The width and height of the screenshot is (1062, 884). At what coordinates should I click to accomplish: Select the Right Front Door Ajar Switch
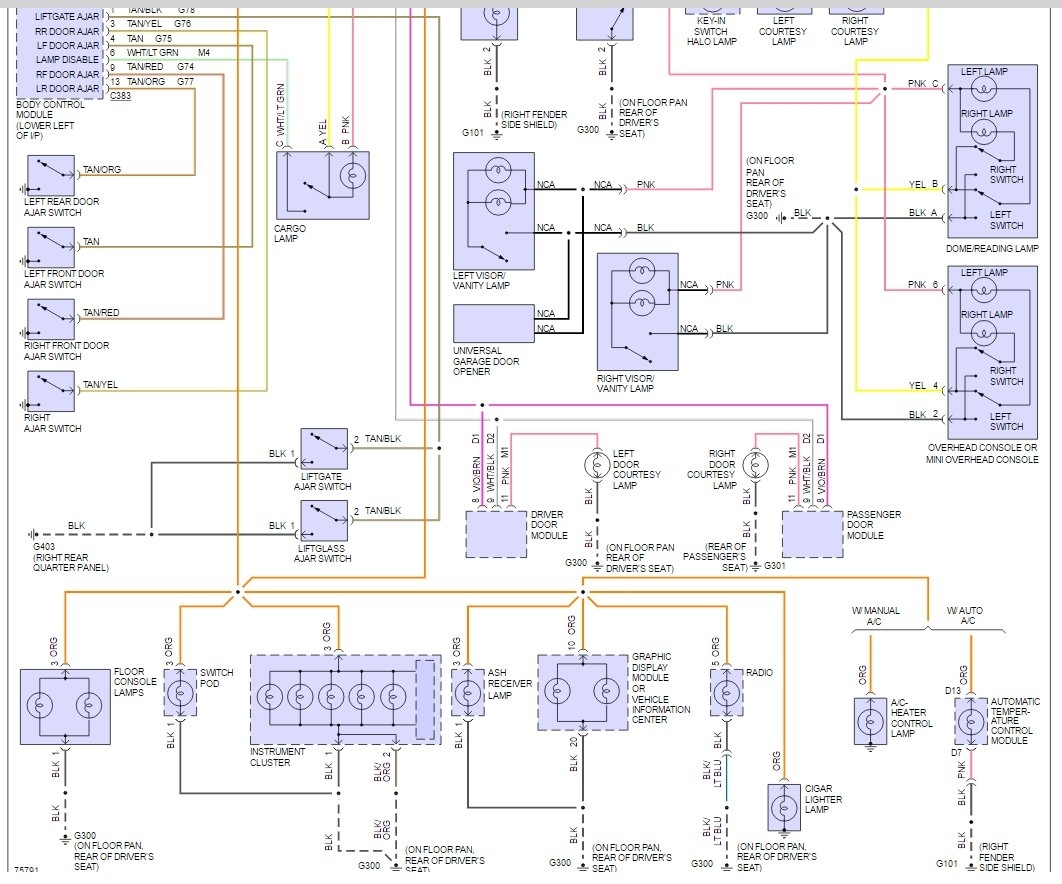(x=51, y=320)
